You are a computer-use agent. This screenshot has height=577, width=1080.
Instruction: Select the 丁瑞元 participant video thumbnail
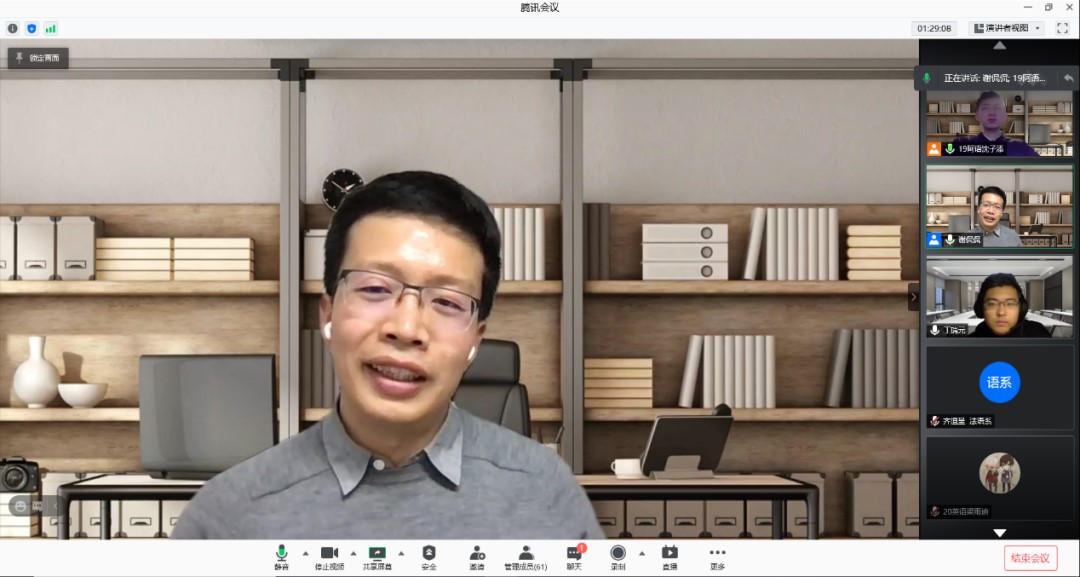point(999,296)
